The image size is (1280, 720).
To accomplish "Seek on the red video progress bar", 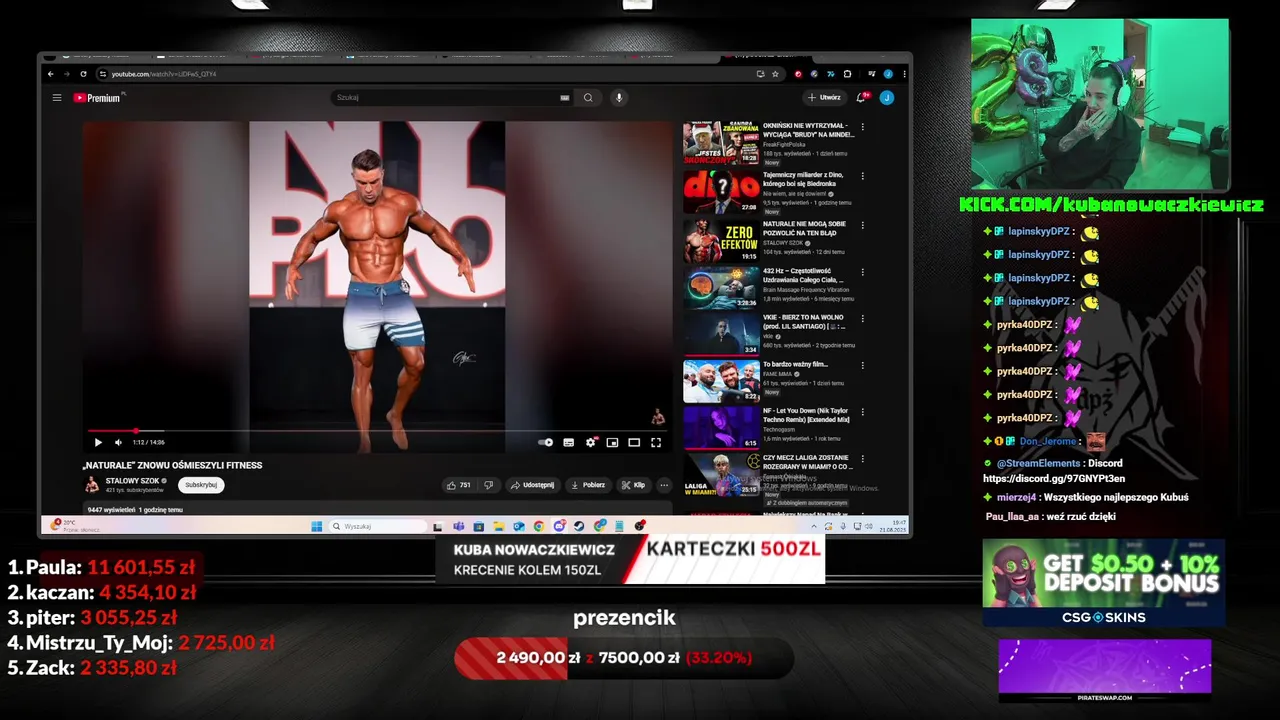I will [x=376, y=431].
